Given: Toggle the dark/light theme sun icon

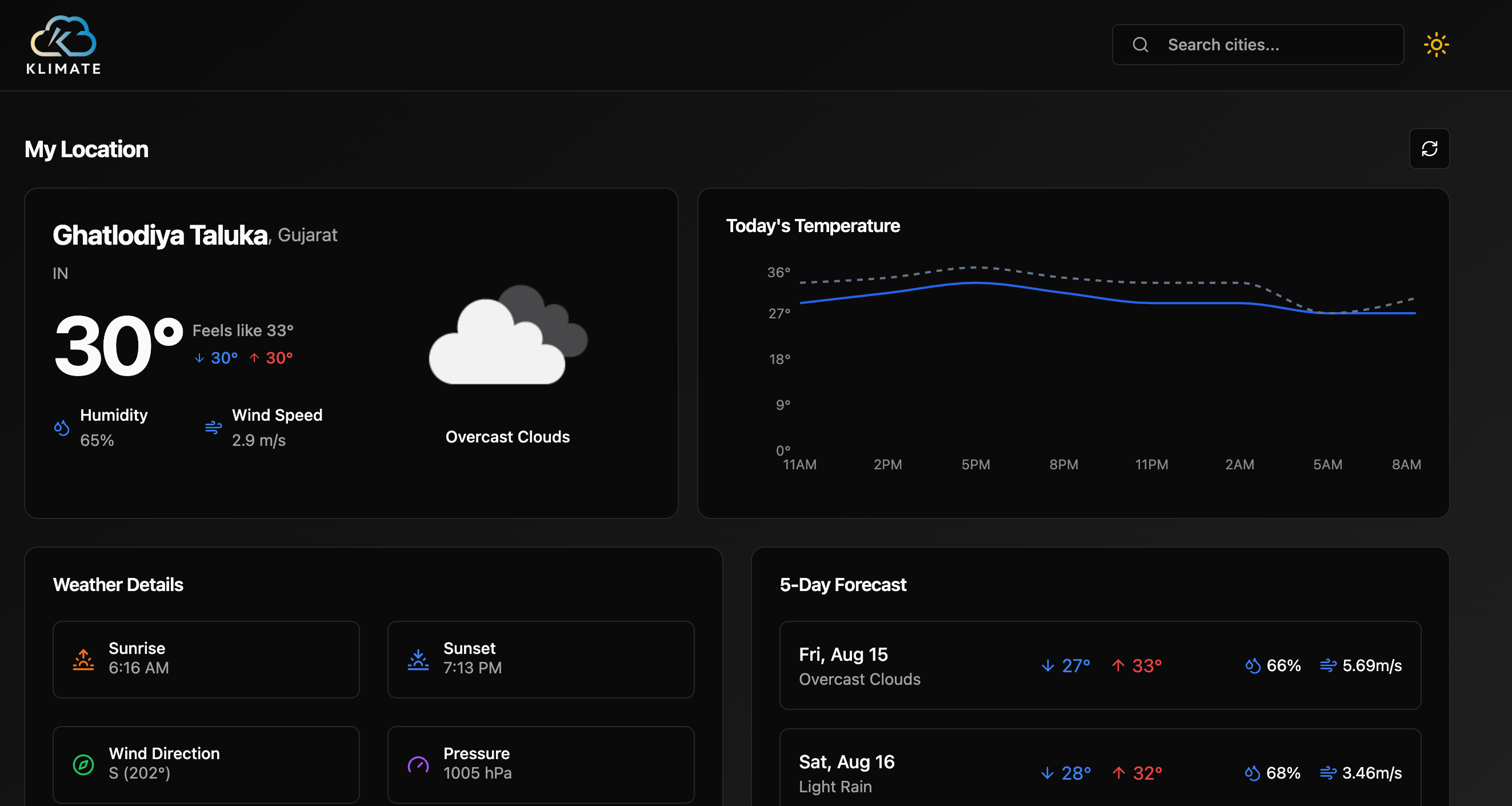Looking at the screenshot, I should coord(1437,44).
